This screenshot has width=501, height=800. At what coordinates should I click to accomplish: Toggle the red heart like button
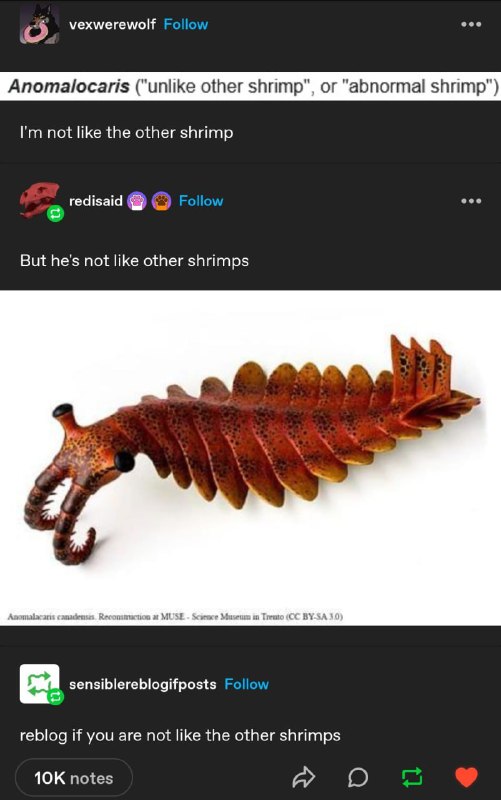pyautogui.click(x=466, y=777)
